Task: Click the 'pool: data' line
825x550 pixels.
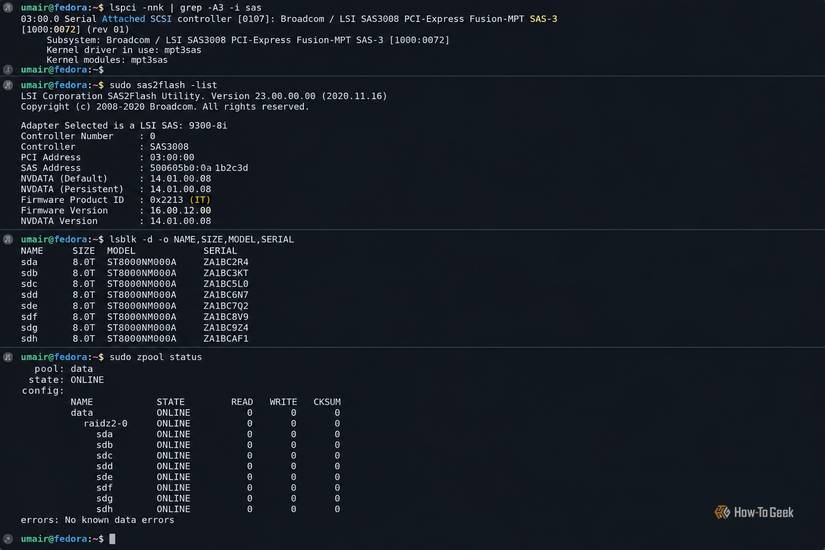Action: (x=64, y=369)
